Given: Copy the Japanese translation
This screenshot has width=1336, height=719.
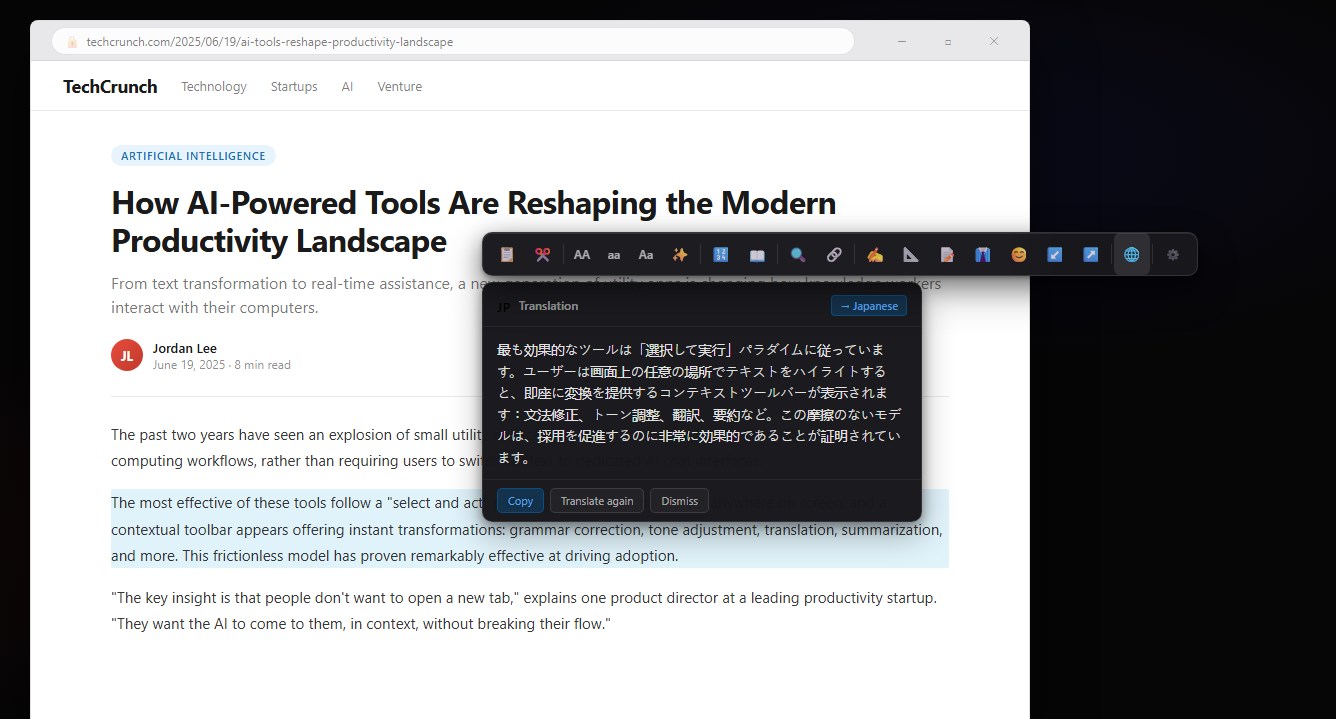Looking at the screenshot, I should coord(520,501).
